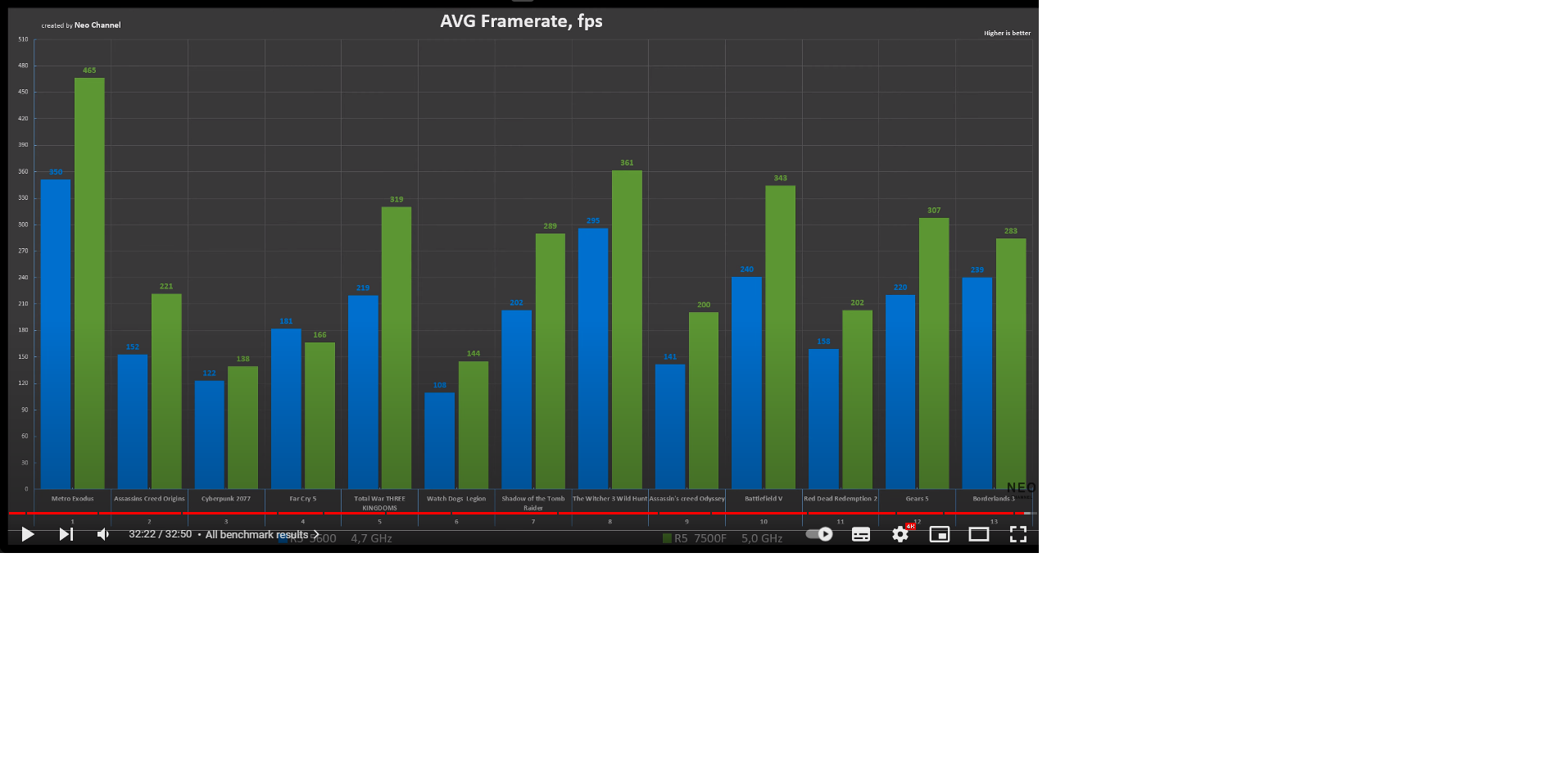This screenshot has width=1568, height=766.
Task: Click the 465 value above Metro Exodus
Action: point(89,70)
